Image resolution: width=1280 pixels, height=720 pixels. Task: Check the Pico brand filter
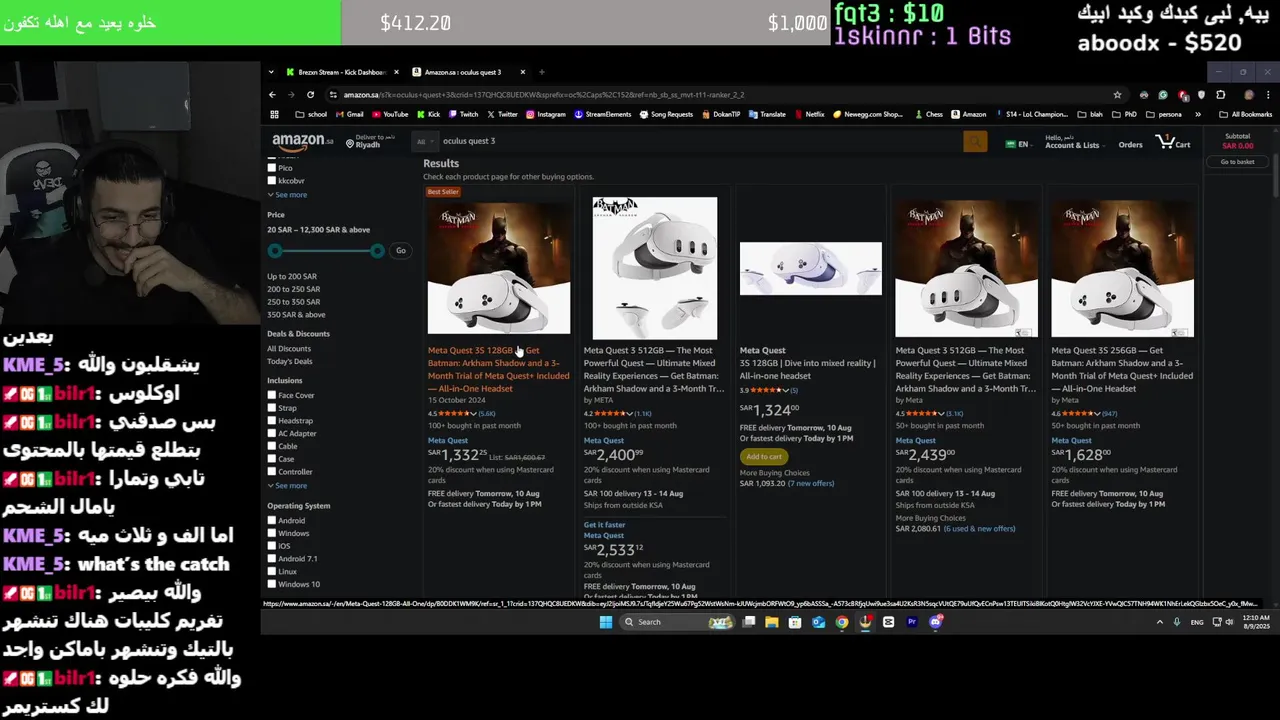click(x=271, y=168)
